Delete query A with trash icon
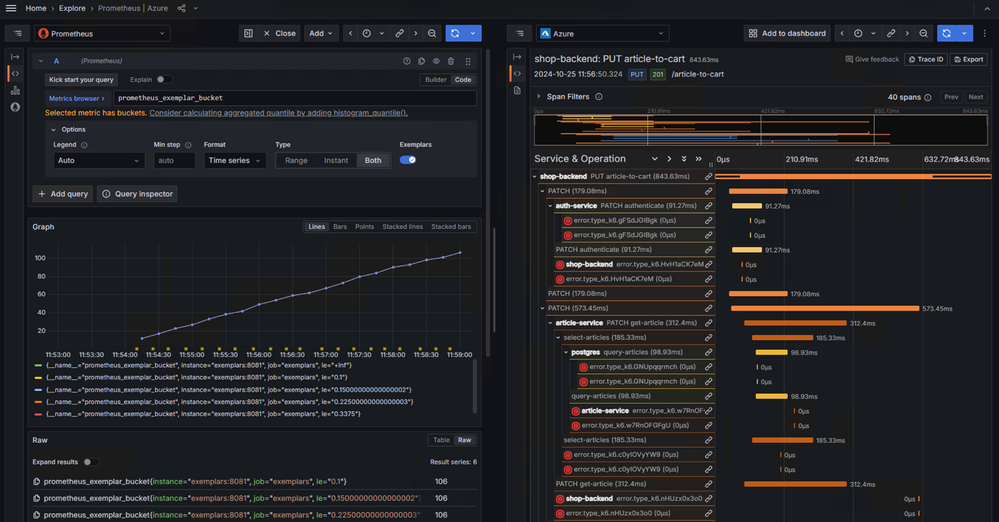The height and width of the screenshot is (522, 999). (x=452, y=61)
